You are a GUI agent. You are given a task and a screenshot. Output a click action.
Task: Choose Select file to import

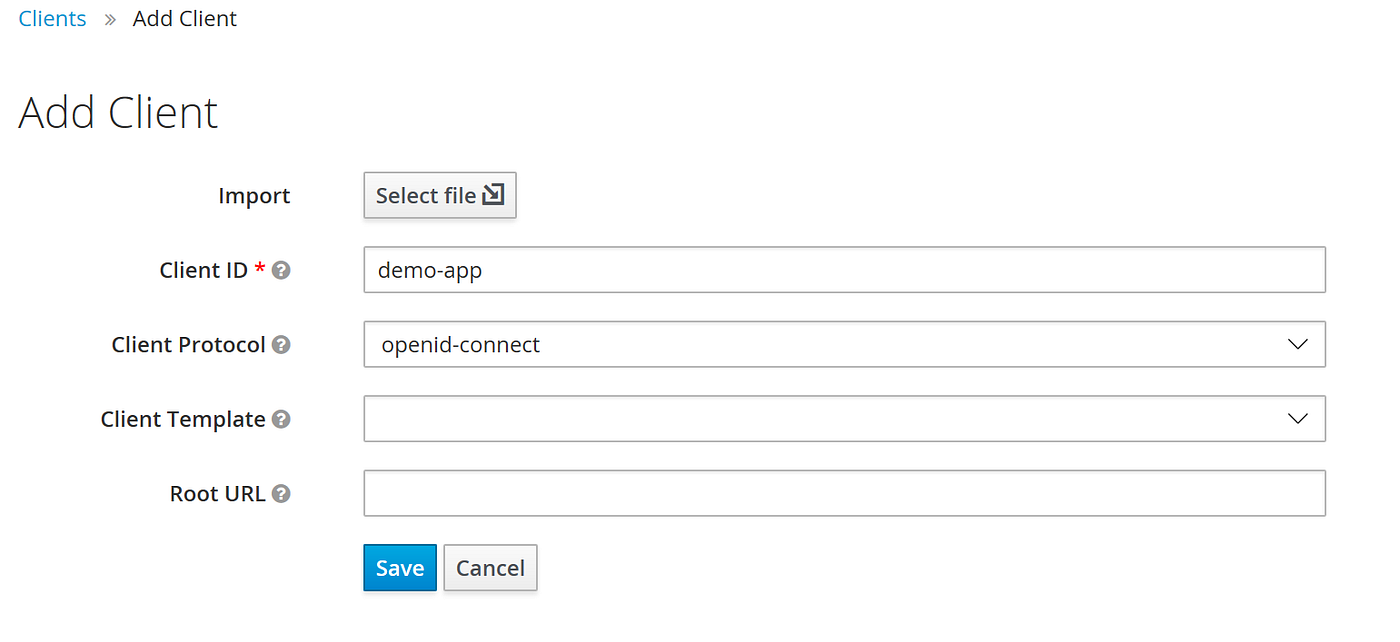[x=440, y=195]
